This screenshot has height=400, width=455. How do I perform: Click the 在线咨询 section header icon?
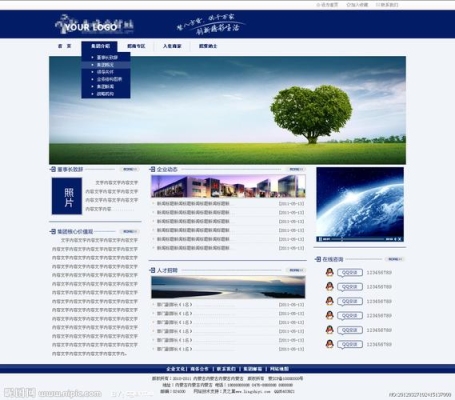coord(318,259)
